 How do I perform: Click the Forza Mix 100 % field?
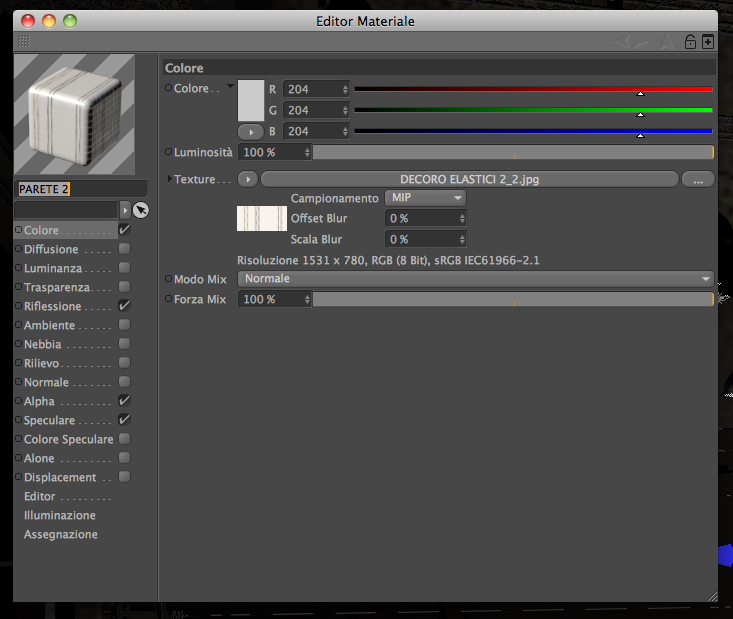pos(274,299)
